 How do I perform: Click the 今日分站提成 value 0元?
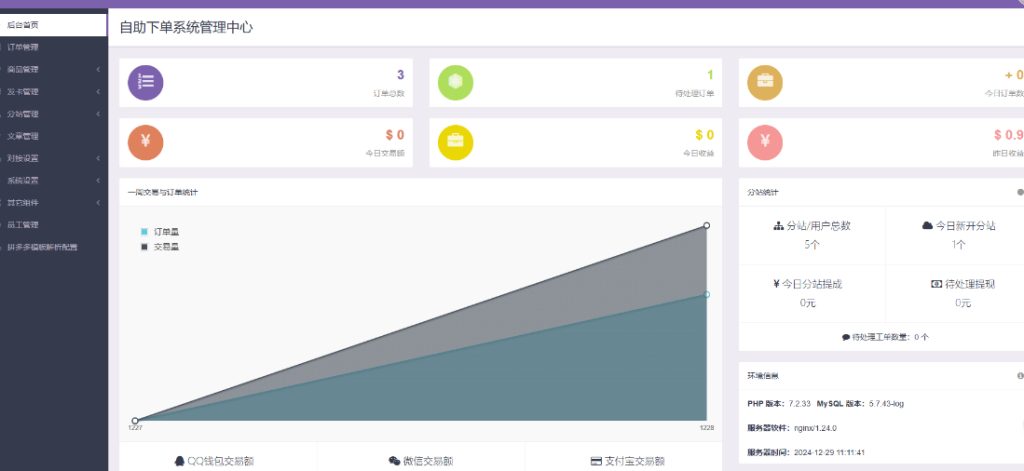[808, 303]
